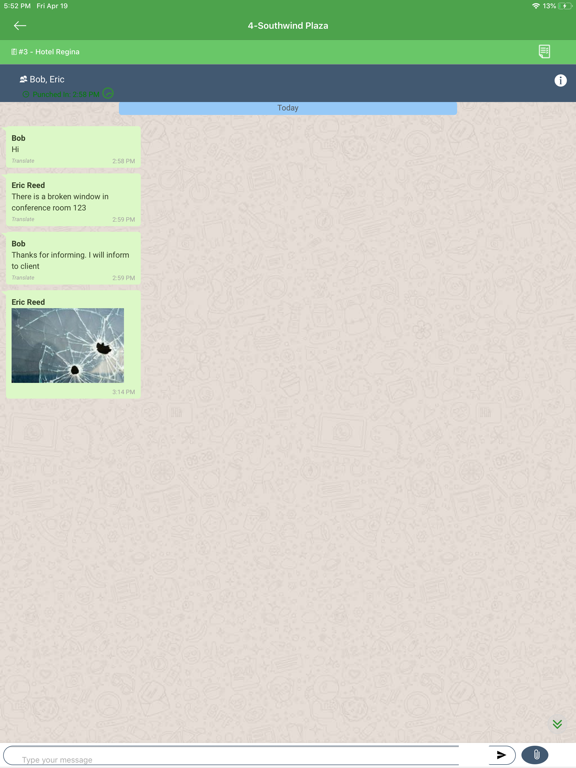The width and height of the screenshot is (576, 768).
Task: Go back using the arrow icon
Action: (x=20, y=25)
